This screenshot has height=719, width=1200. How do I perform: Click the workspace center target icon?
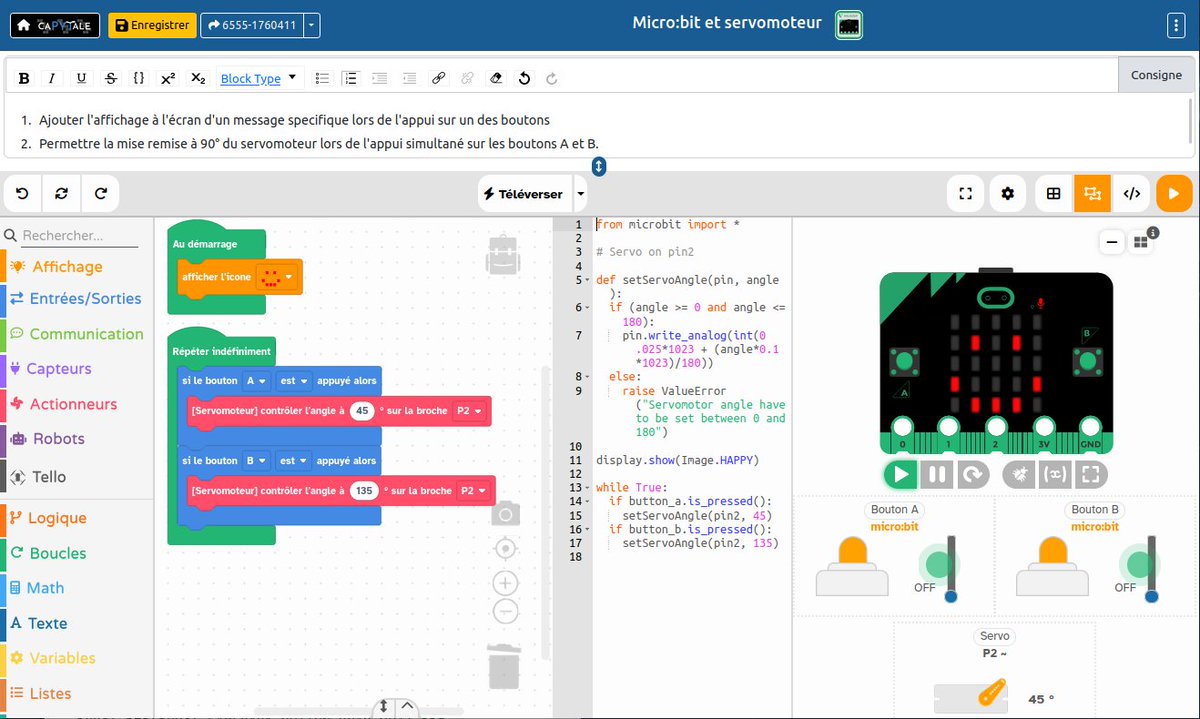(506, 548)
